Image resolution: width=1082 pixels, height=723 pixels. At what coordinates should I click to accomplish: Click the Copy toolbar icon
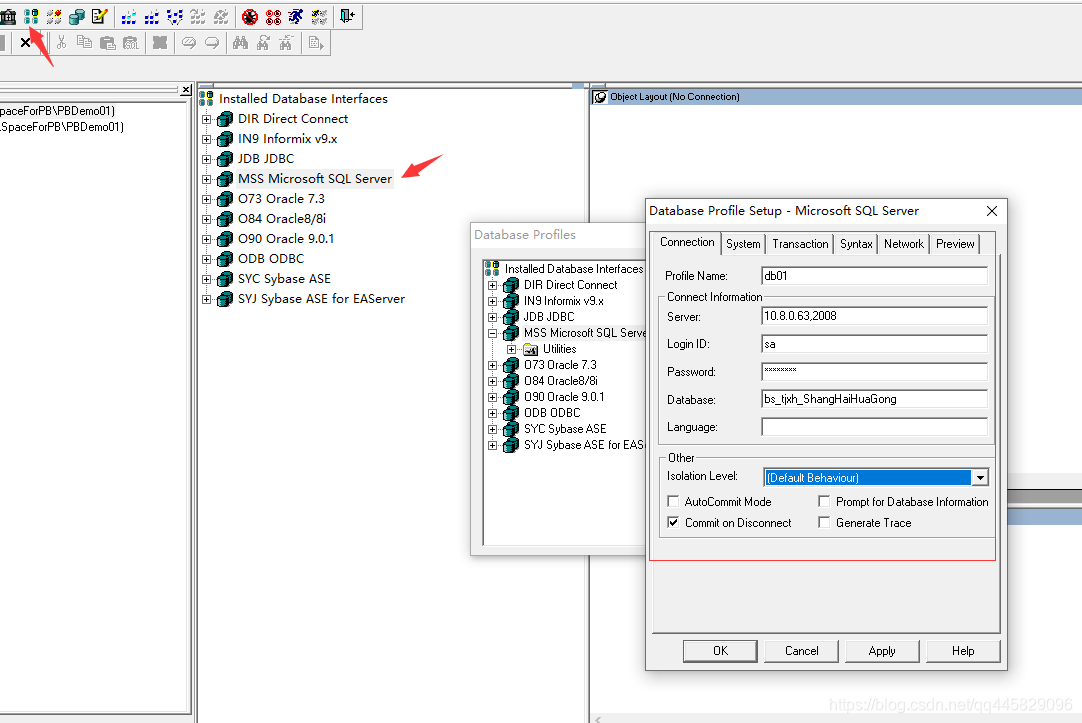(84, 43)
